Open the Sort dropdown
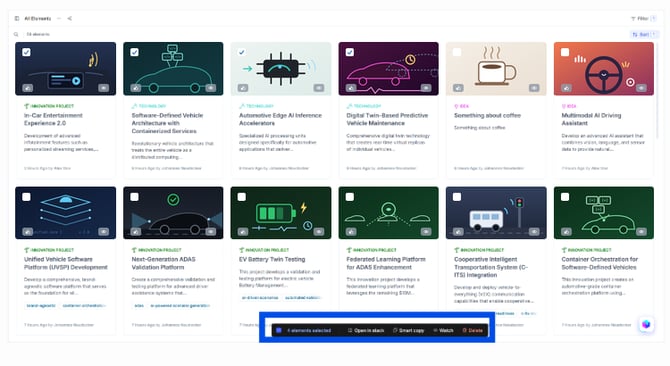Screen dimensions: 670x366 pos(644,34)
